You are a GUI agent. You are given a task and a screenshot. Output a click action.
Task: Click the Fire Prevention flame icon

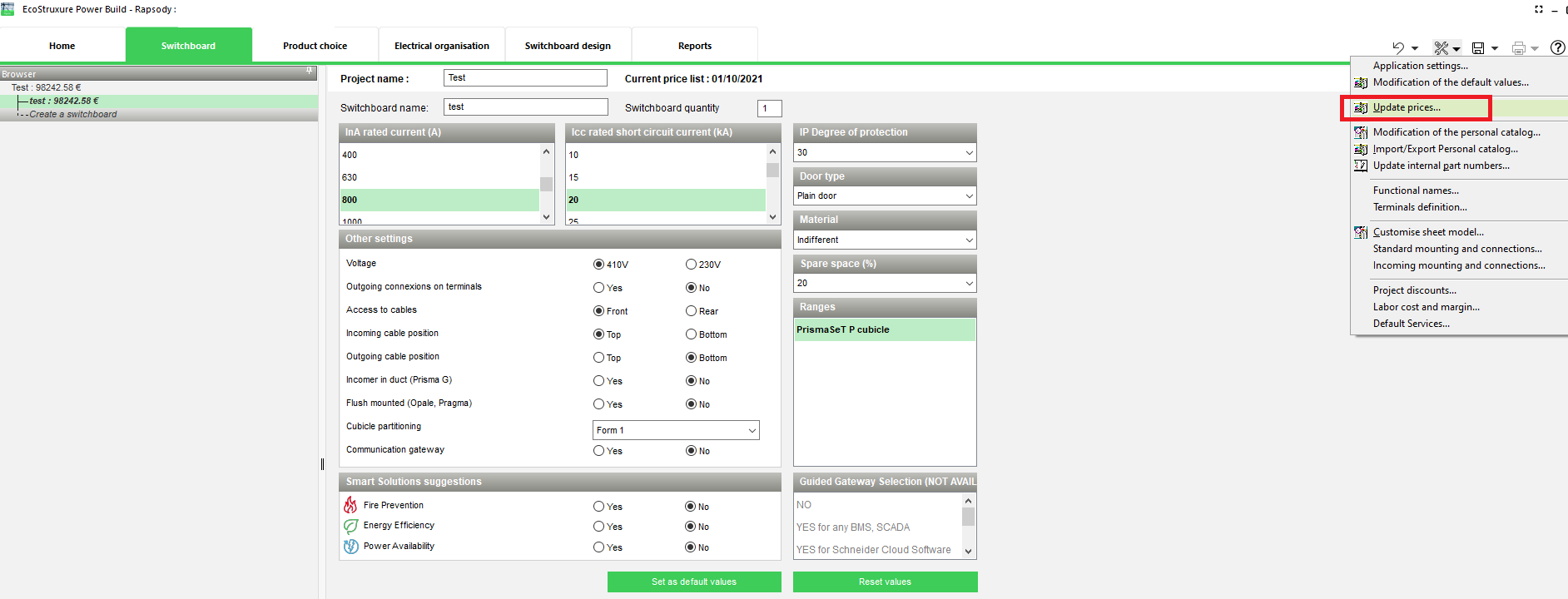[x=350, y=505]
